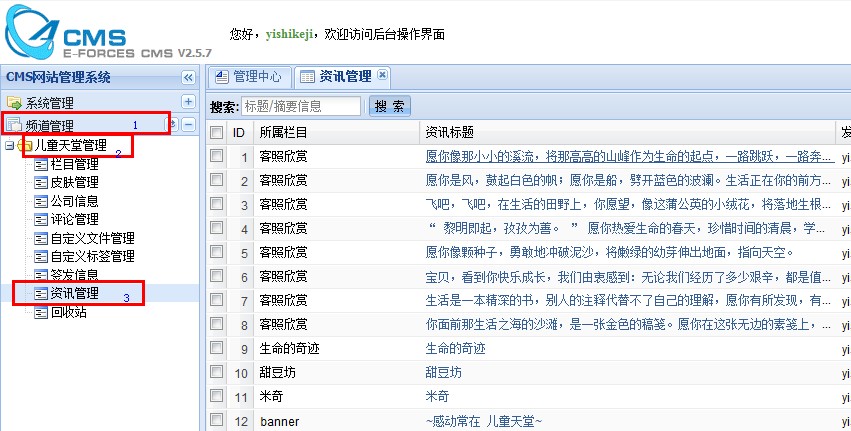The image size is (851, 431).
Task: Click the refresh icon in 频道管理 header
Action: [171, 125]
